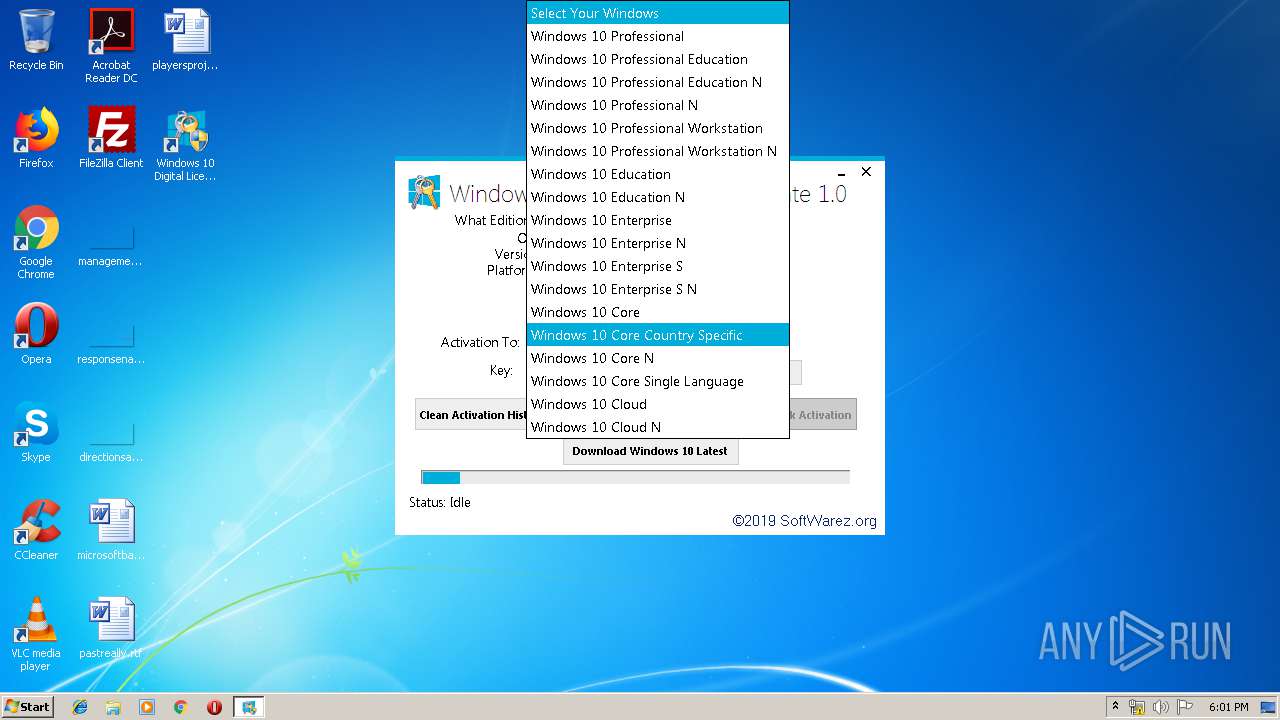Open Acrobat Reader DC shortcut
The height and width of the screenshot is (720, 1280).
coord(111,46)
